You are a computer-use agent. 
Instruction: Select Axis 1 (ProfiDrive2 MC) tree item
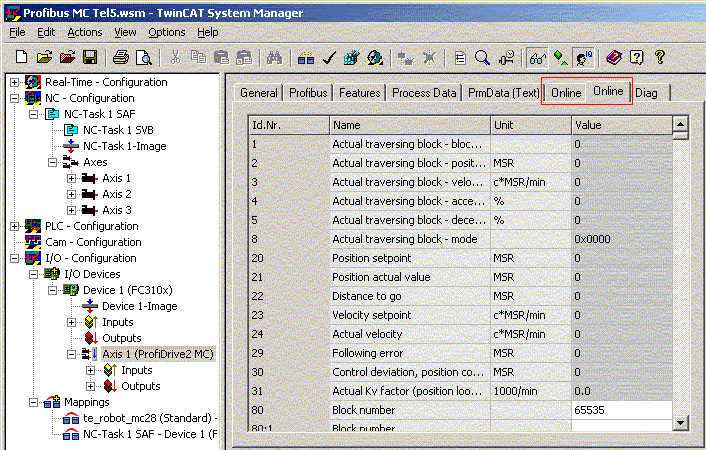click(x=158, y=354)
